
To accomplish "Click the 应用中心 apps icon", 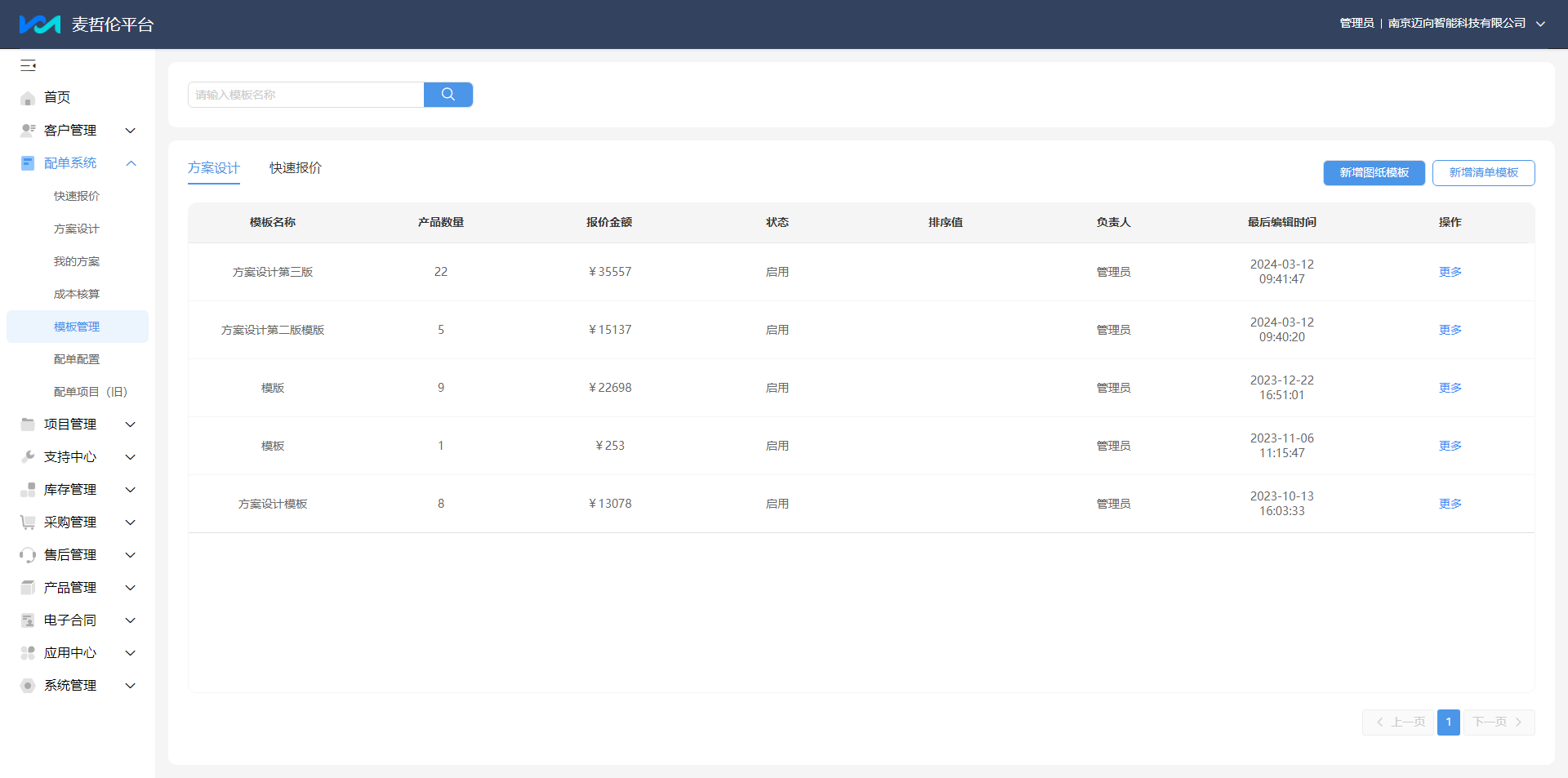I will click(x=28, y=653).
